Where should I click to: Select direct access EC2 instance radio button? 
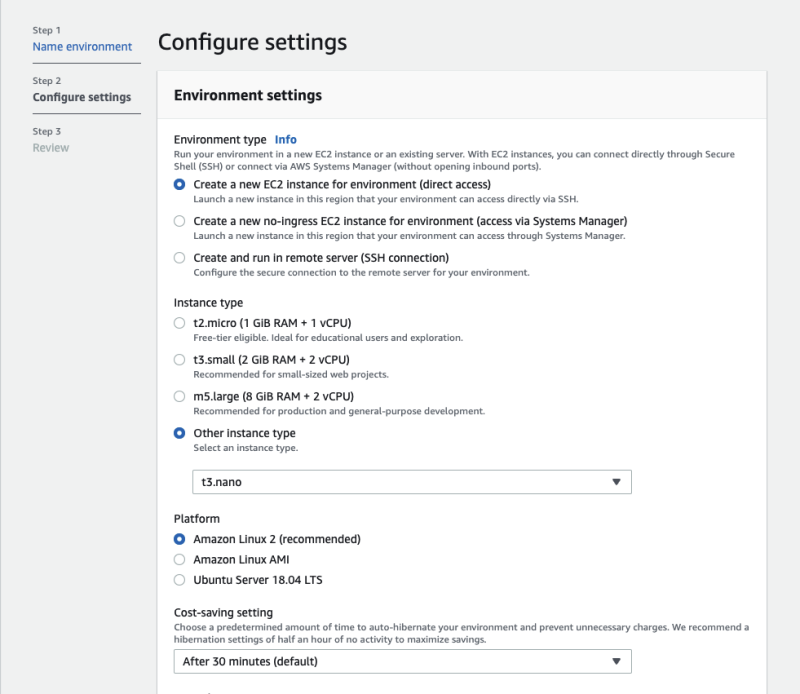coord(179,184)
